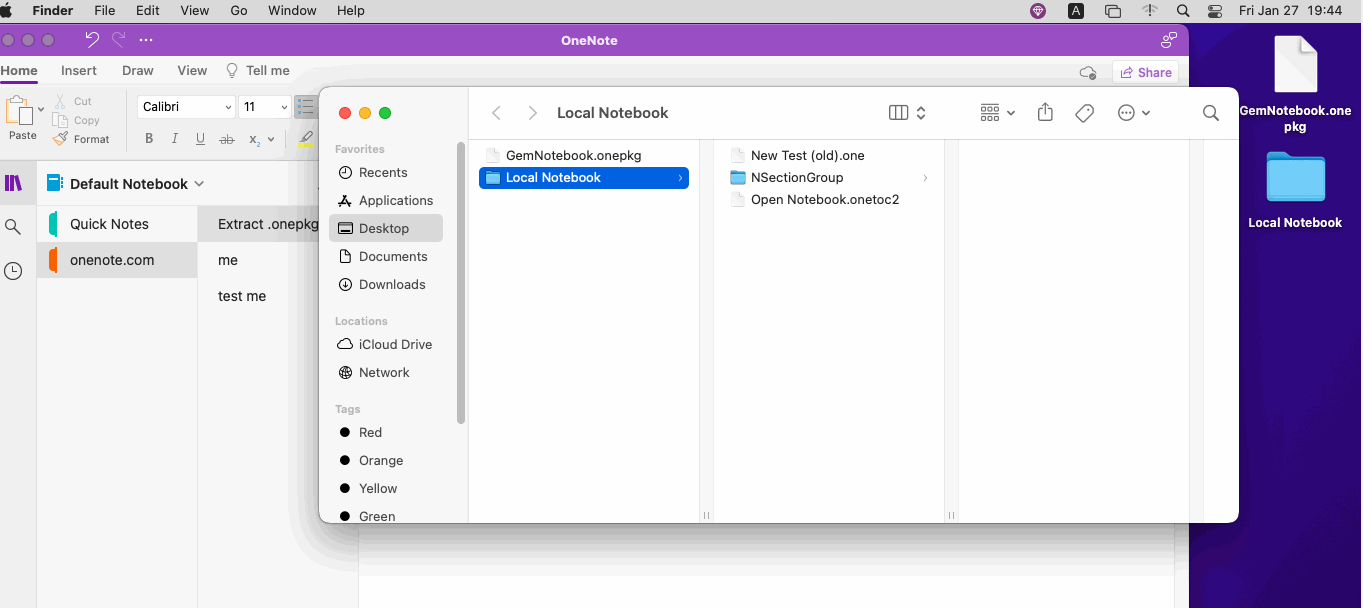Image resolution: width=1363 pixels, height=608 pixels.
Task: Click the Format painter icon
Action: point(61,139)
